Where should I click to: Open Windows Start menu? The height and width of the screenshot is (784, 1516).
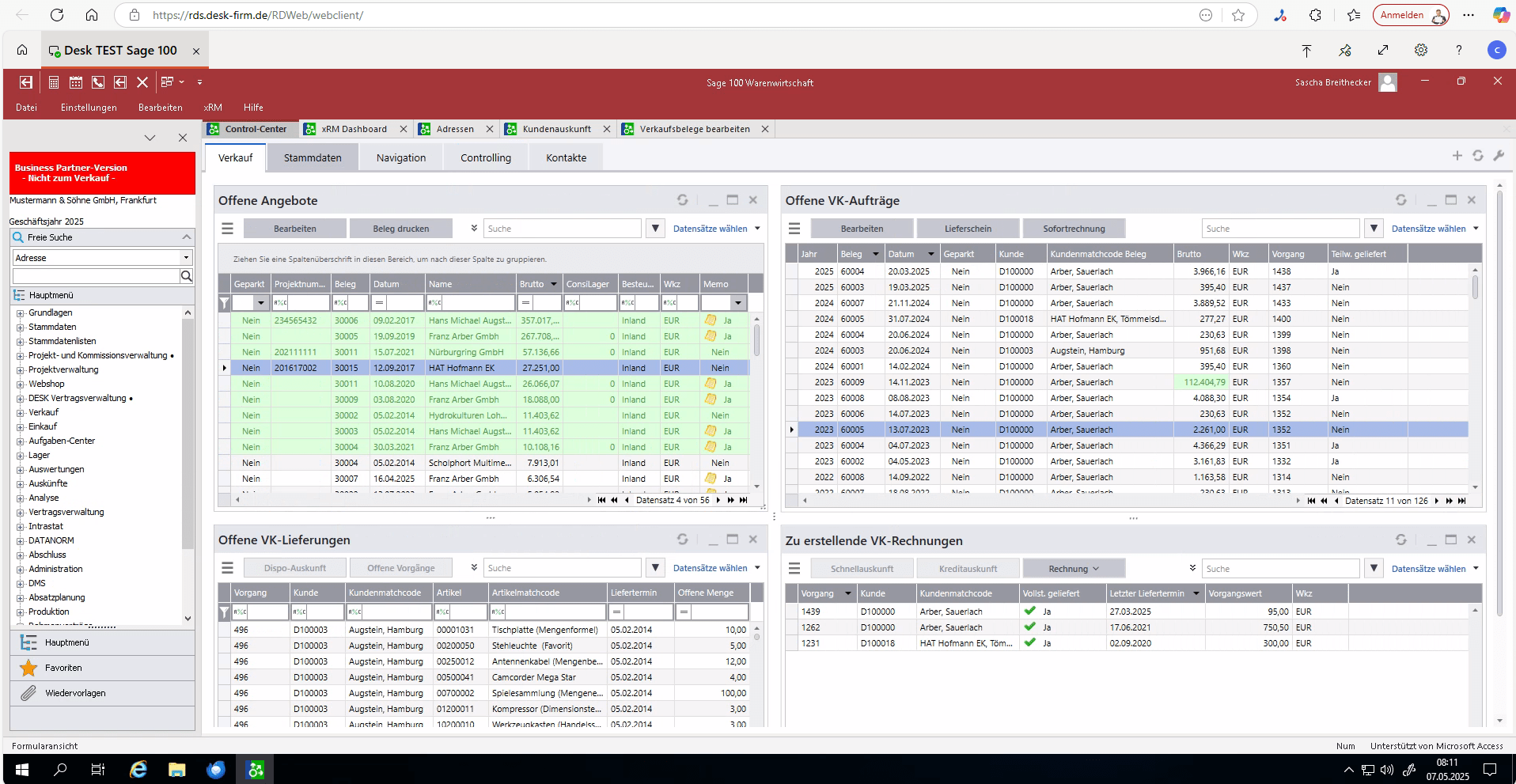point(22,769)
